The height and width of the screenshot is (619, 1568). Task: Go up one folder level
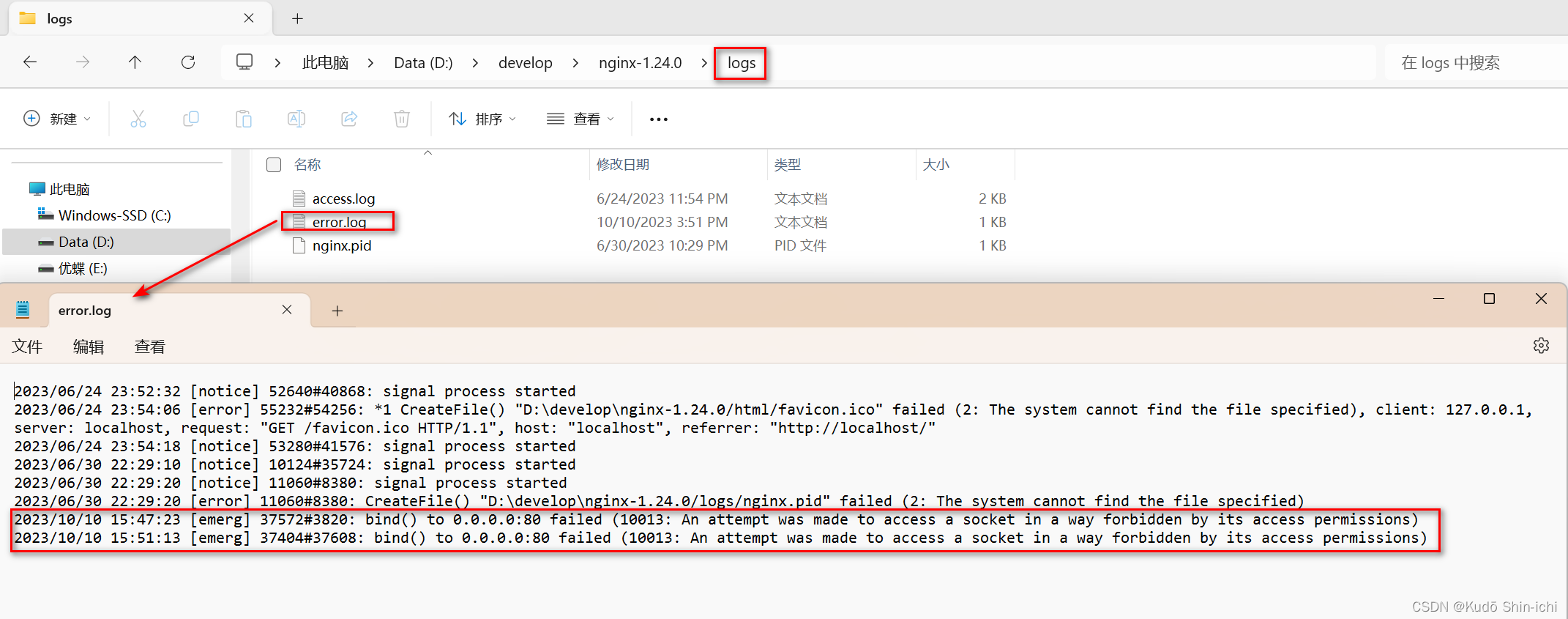135,62
